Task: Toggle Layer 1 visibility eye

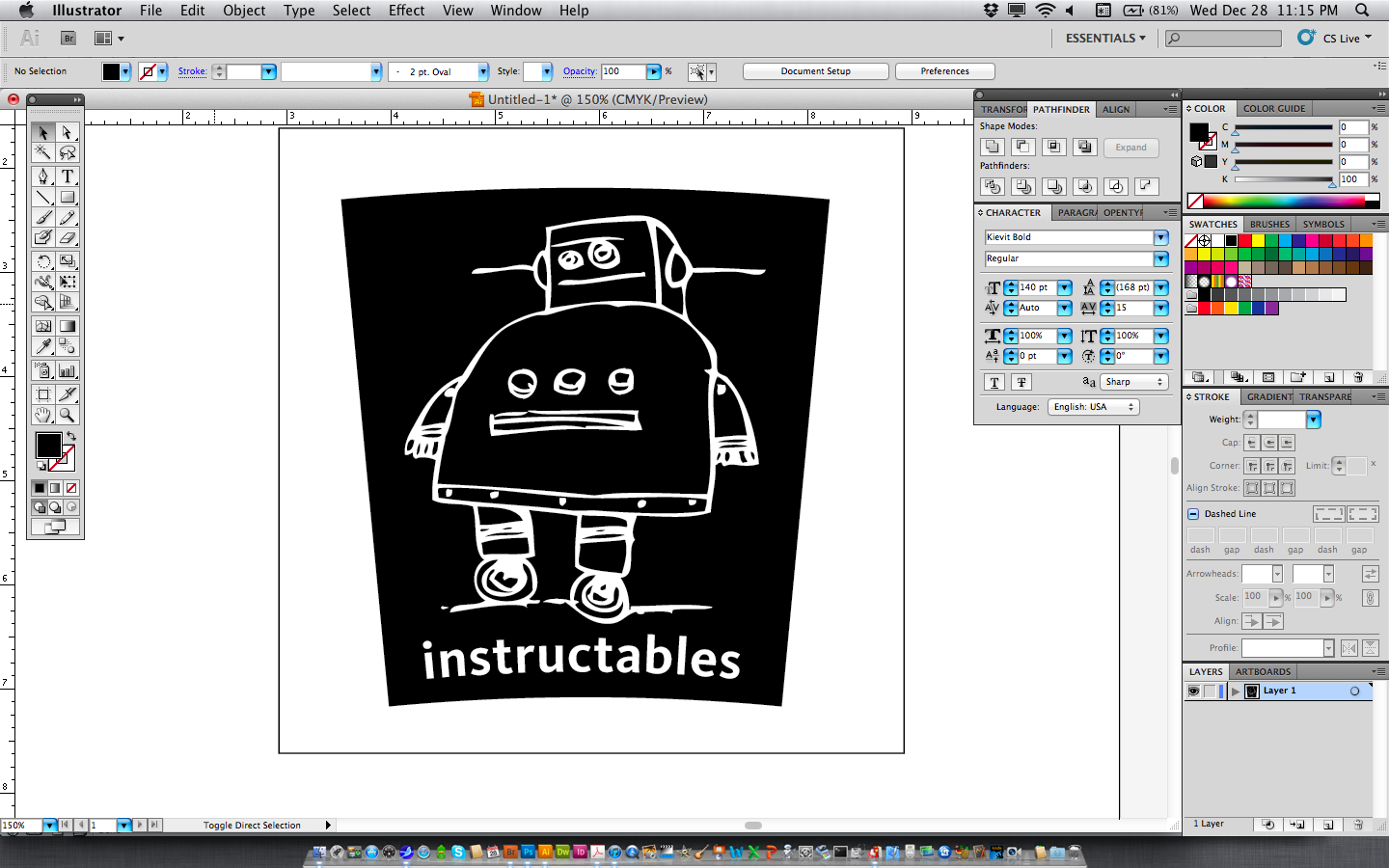Action: (1194, 692)
